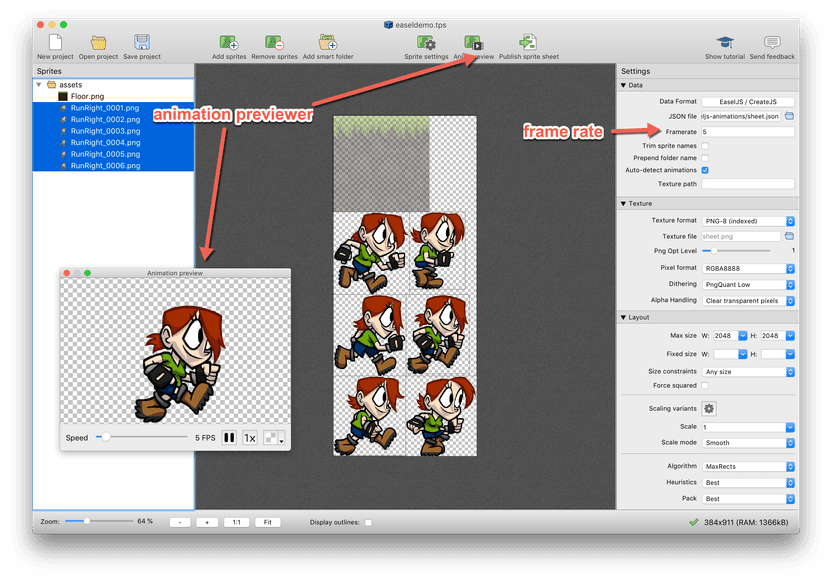Adjust preview Speed slider
The width and height of the screenshot is (832, 580).
(106, 437)
